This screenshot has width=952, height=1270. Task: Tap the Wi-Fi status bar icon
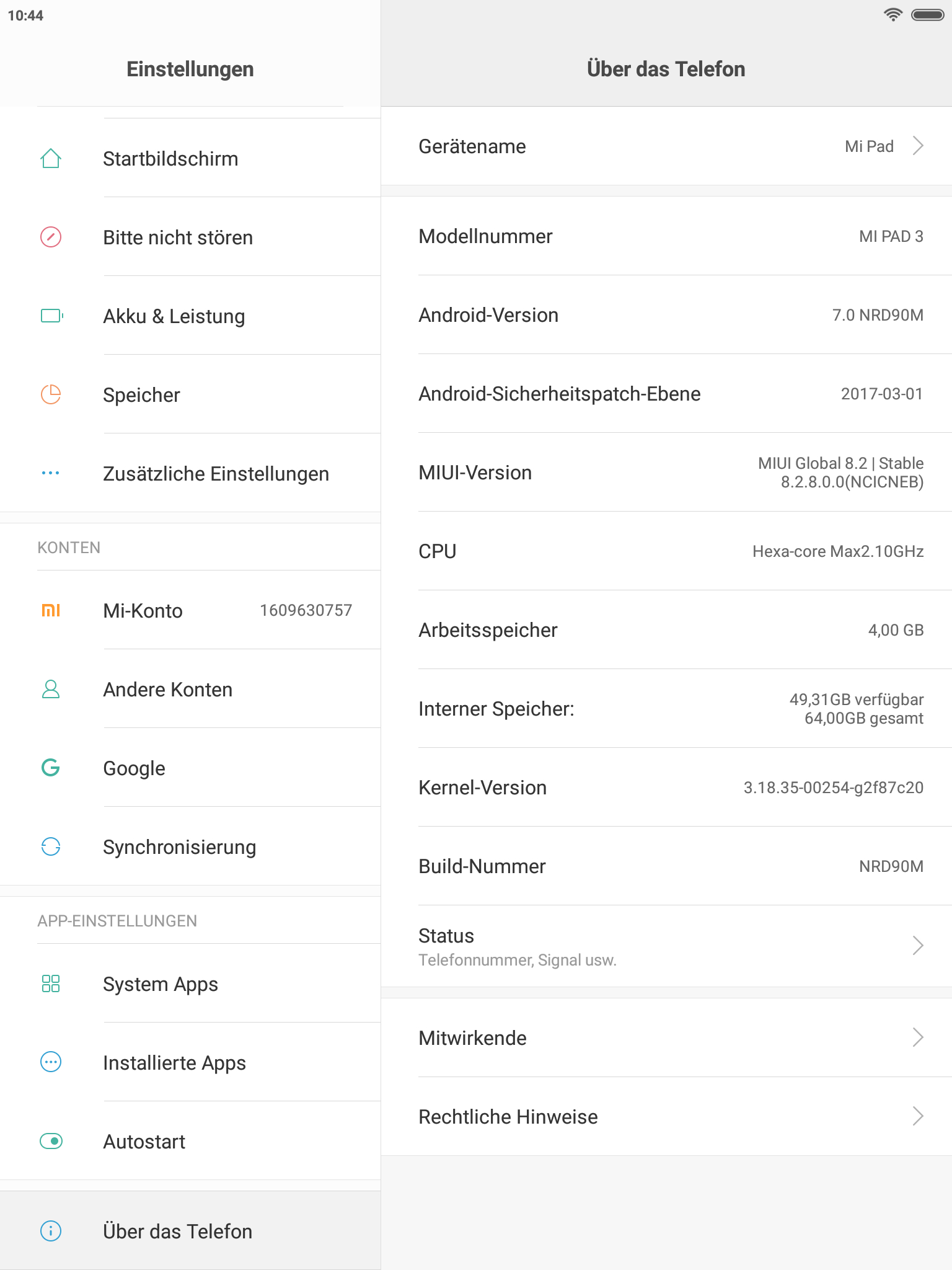(x=892, y=15)
